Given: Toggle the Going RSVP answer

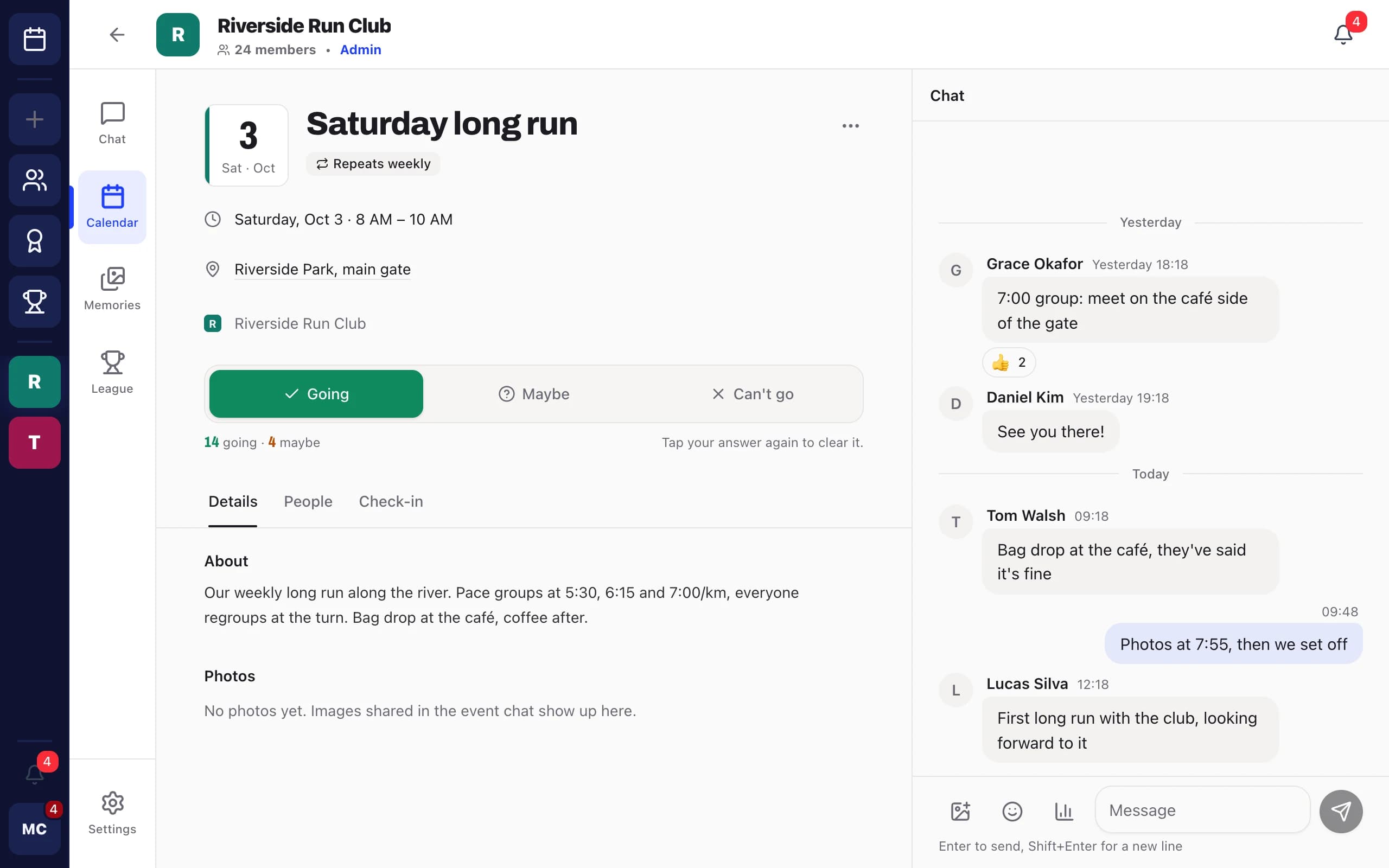Looking at the screenshot, I should point(316,394).
